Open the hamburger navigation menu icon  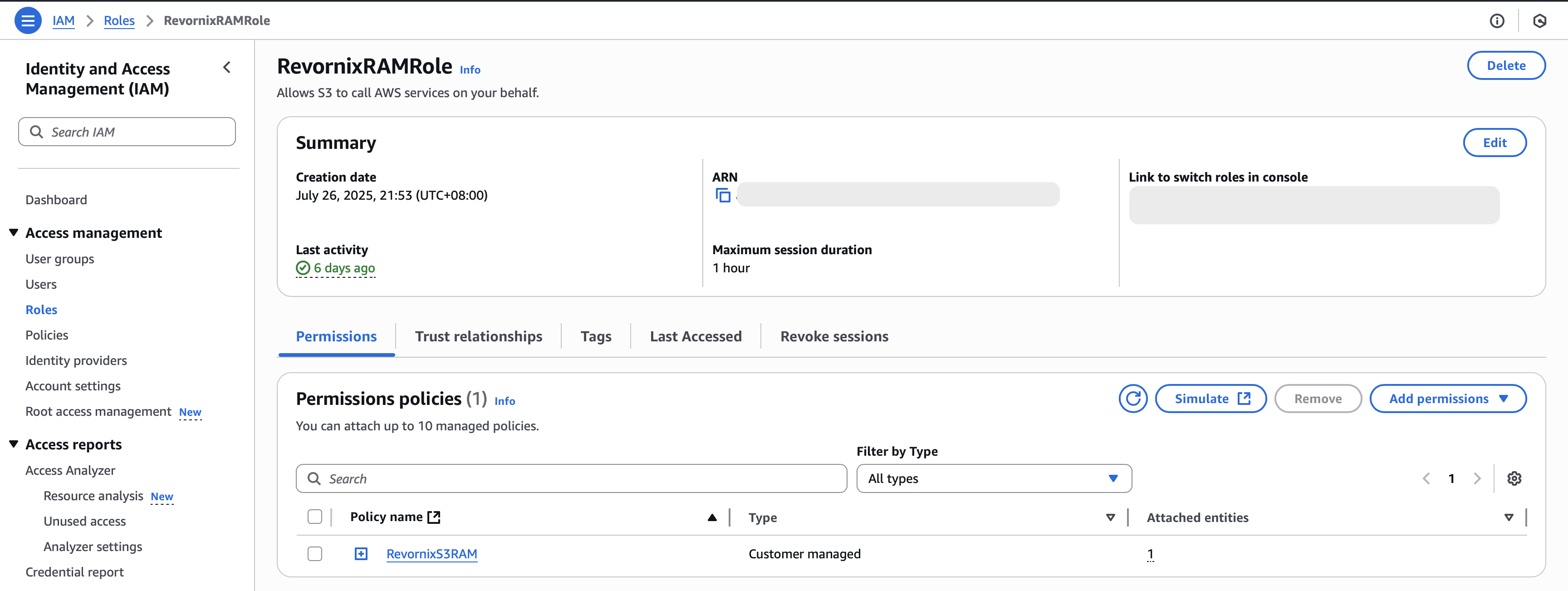tap(27, 21)
